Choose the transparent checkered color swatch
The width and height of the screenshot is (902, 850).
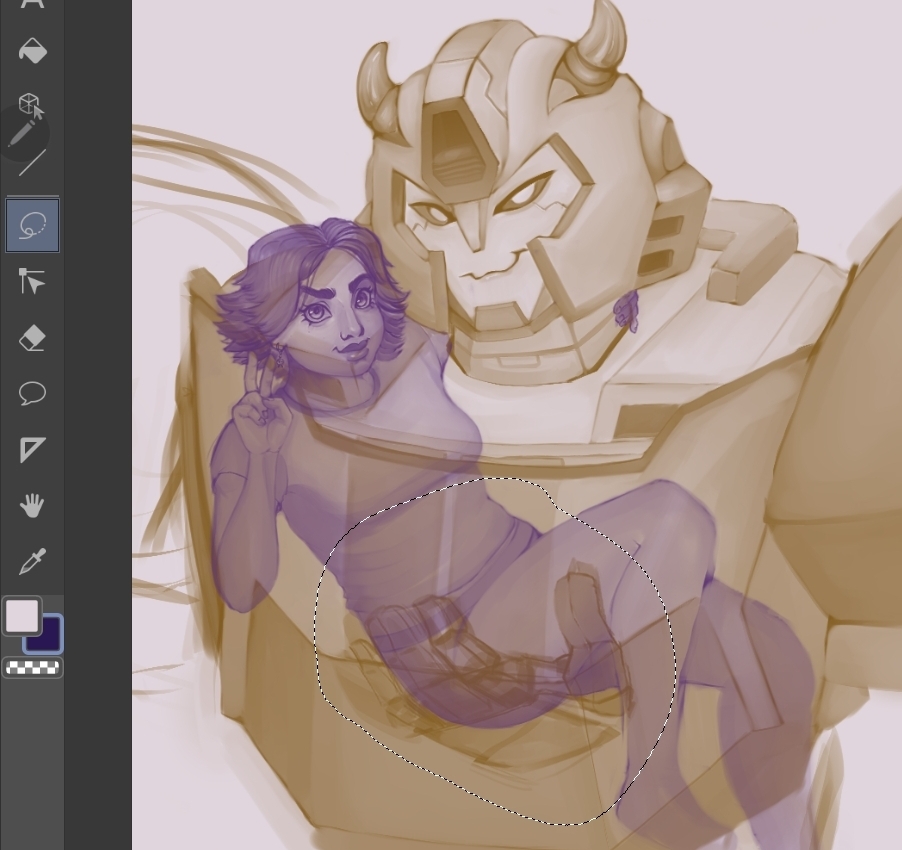32,668
